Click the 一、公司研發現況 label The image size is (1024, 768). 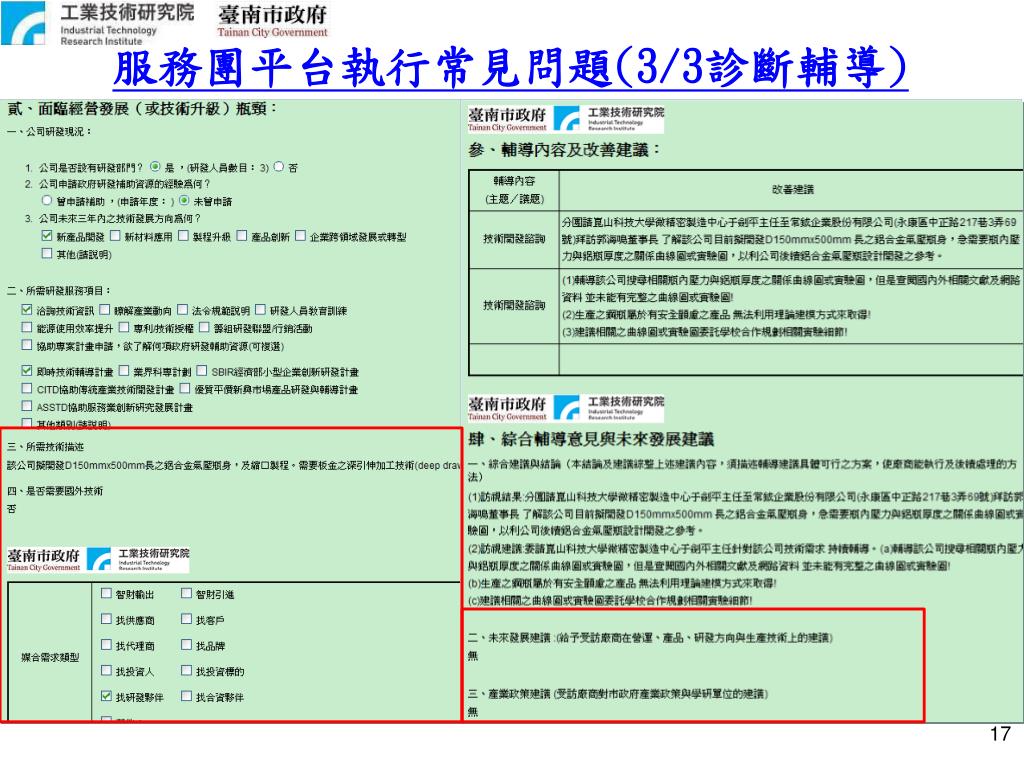tap(50, 131)
